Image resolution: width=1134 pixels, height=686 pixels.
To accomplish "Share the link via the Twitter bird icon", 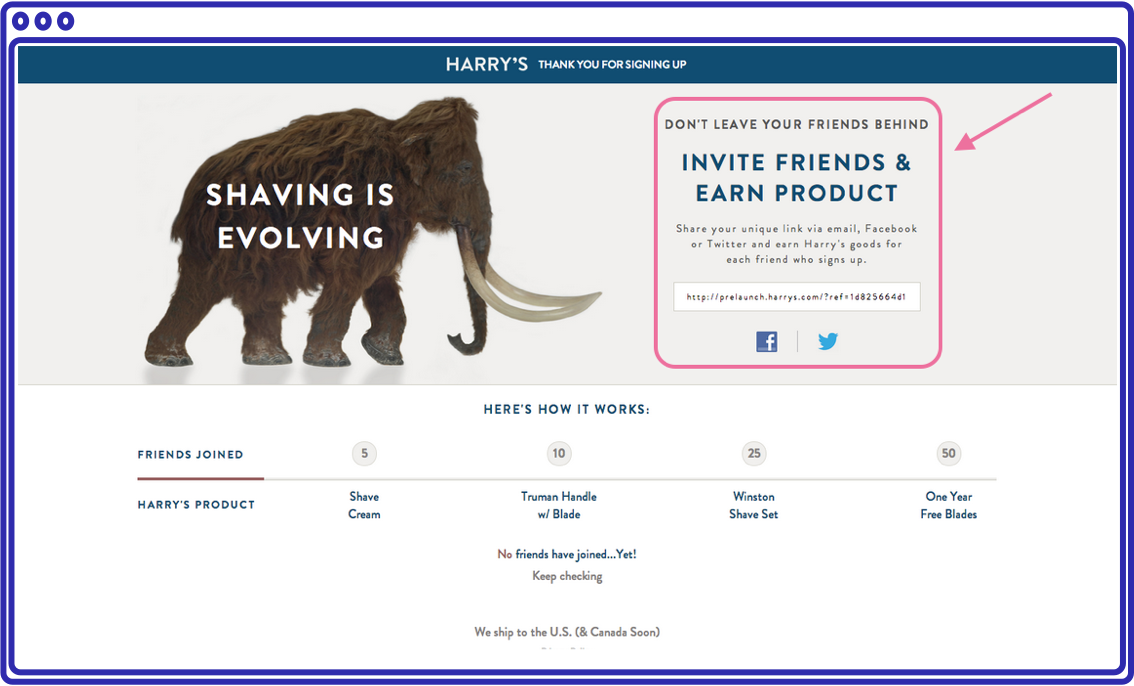I will click(x=828, y=340).
